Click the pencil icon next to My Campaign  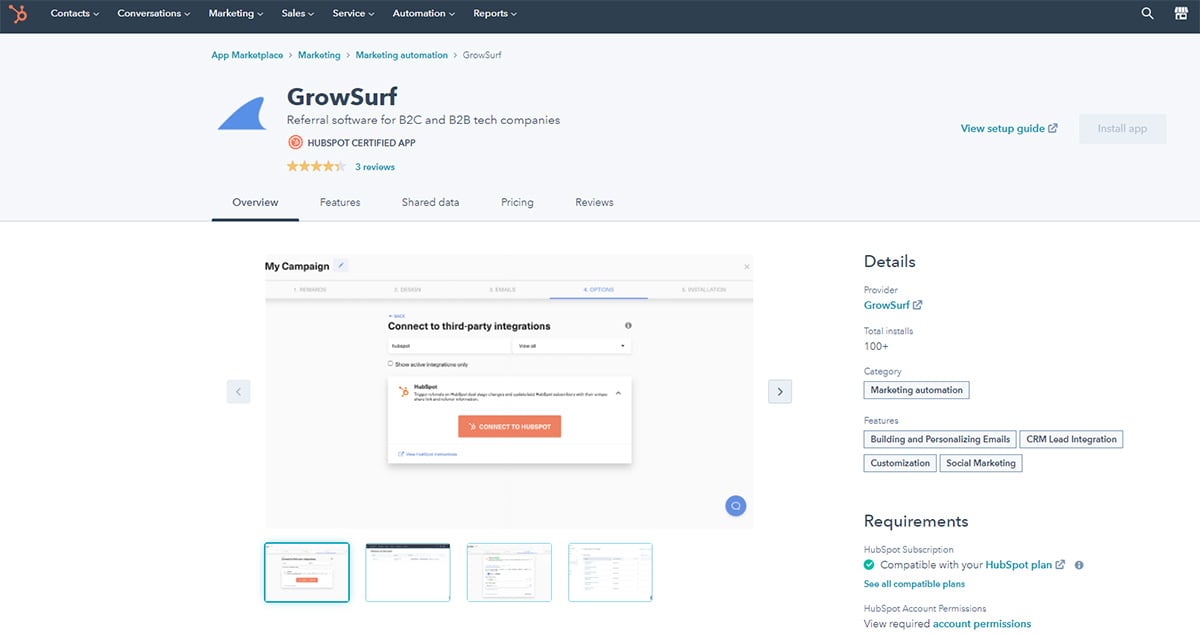tap(341, 265)
